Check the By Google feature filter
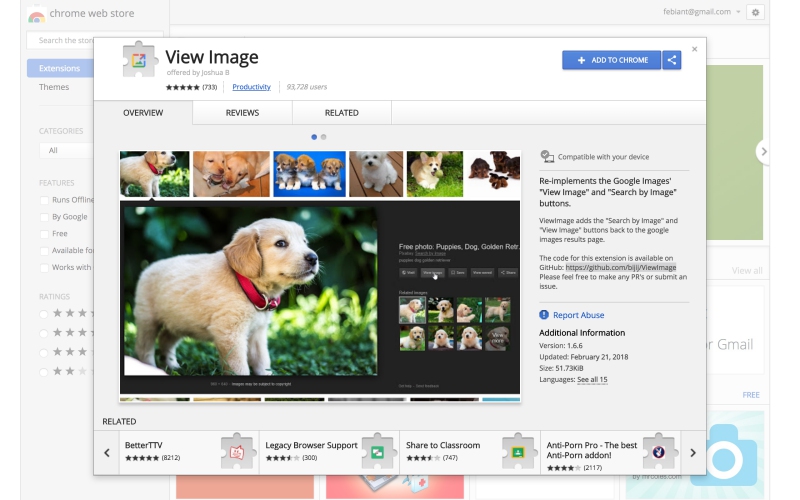800x500 pixels. [44, 217]
